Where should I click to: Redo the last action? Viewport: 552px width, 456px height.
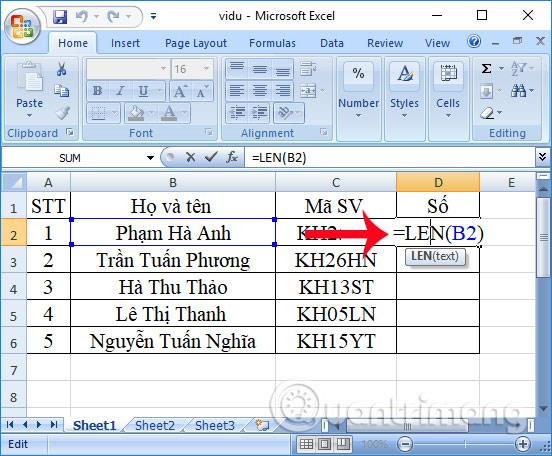pos(114,17)
